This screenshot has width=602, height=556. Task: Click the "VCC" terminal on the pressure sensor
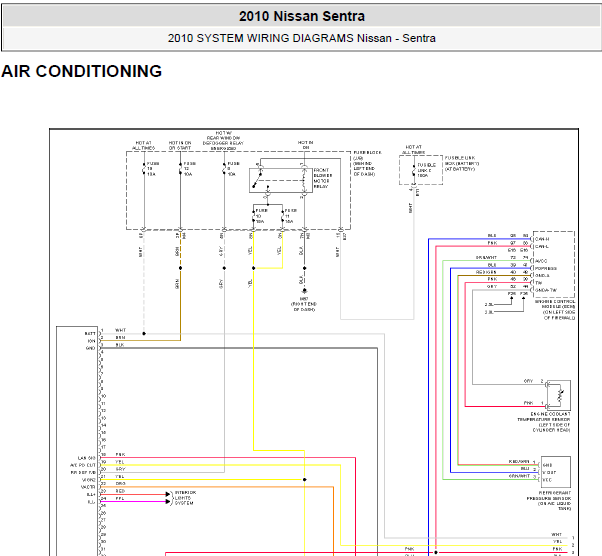(547, 480)
